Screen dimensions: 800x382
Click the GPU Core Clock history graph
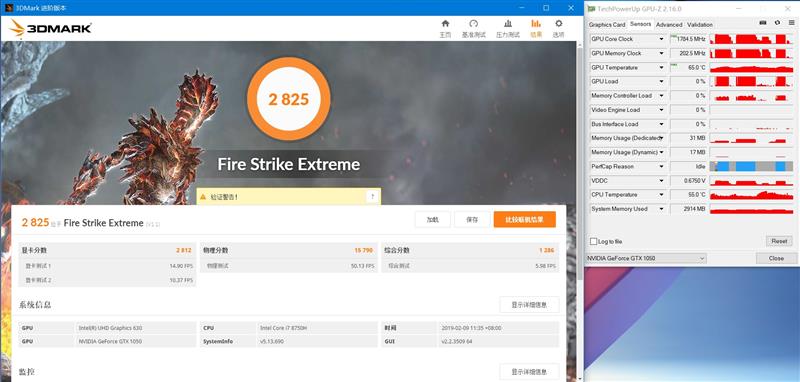751,39
